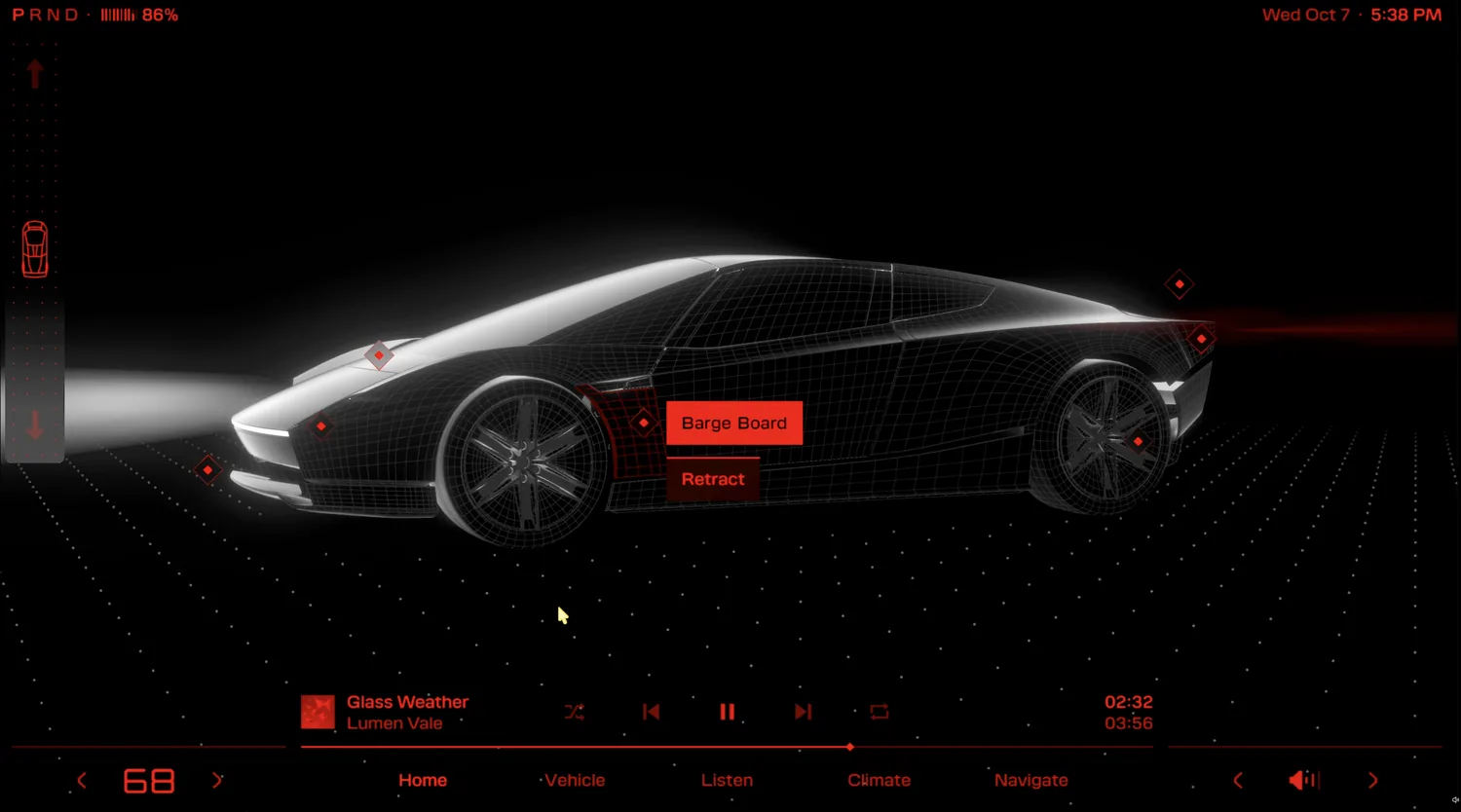Click the hotspot diamond on the car's hood
The image size is (1461, 812).
(379, 355)
